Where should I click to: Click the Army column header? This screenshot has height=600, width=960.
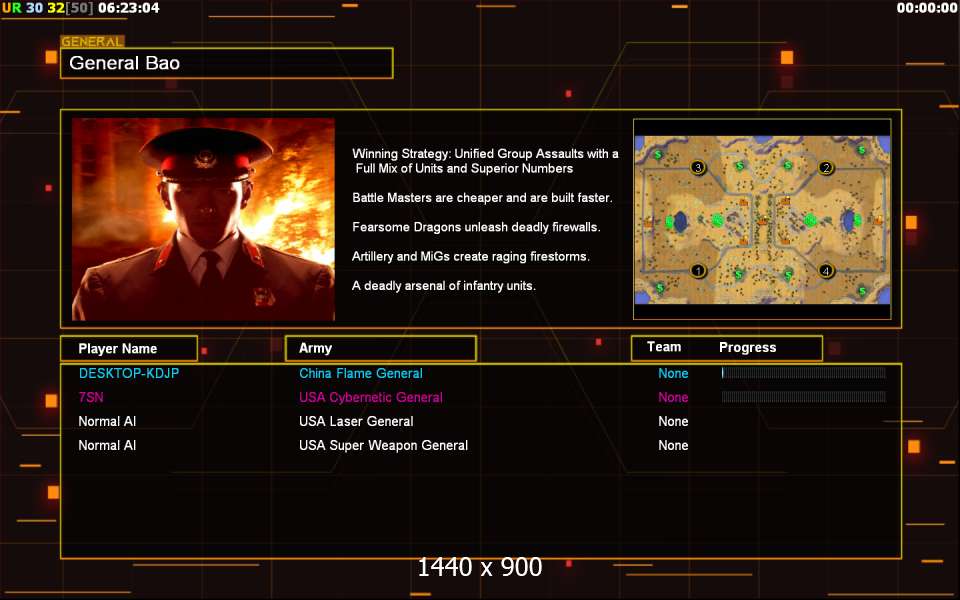click(x=381, y=348)
